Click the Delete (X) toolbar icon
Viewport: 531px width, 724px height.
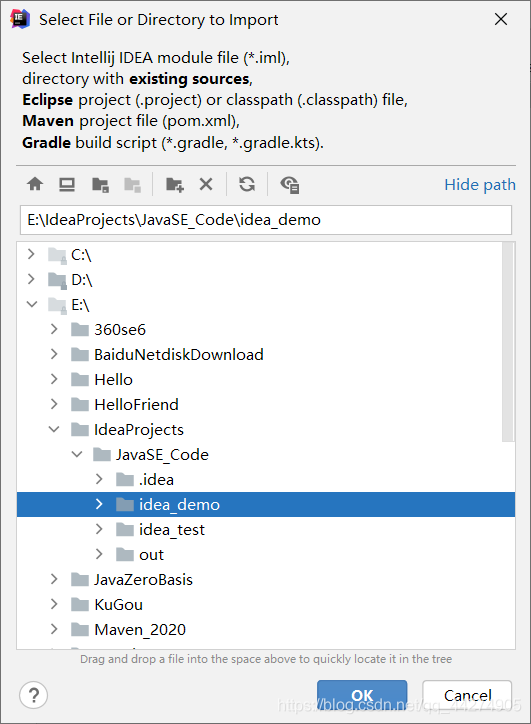[206, 185]
